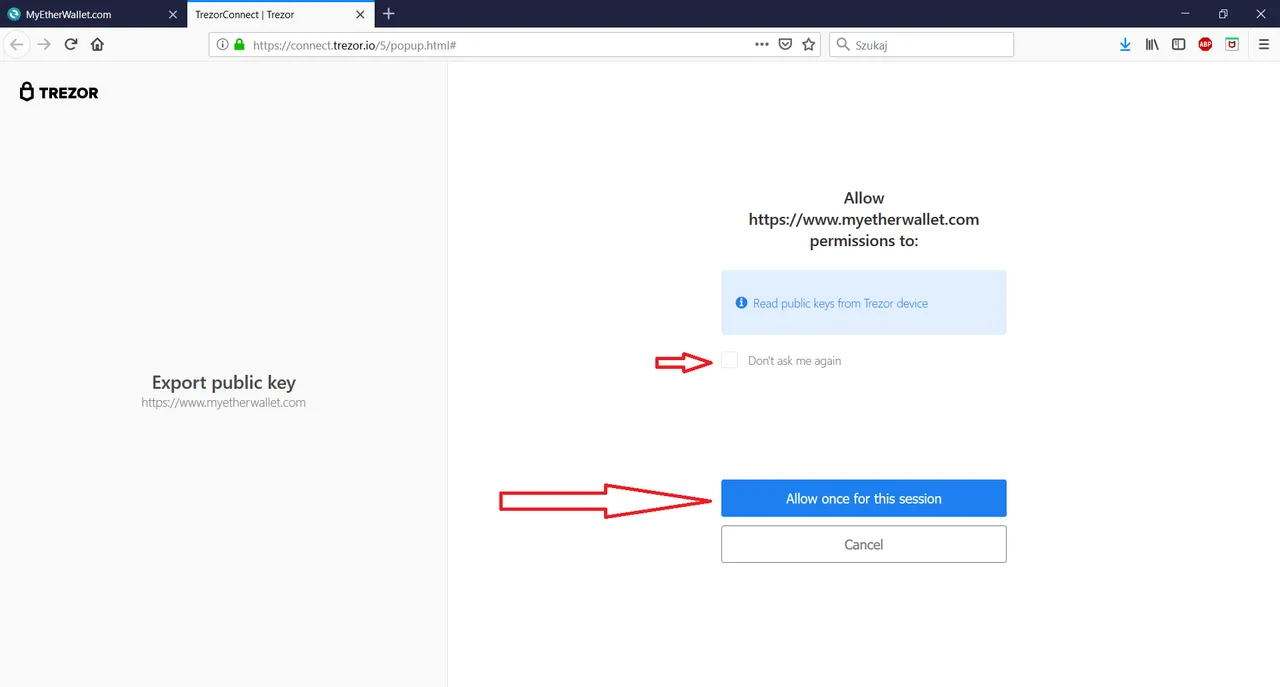The height and width of the screenshot is (687, 1280).
Task: Click the Don't ask me again label
Action: [794, 361]
